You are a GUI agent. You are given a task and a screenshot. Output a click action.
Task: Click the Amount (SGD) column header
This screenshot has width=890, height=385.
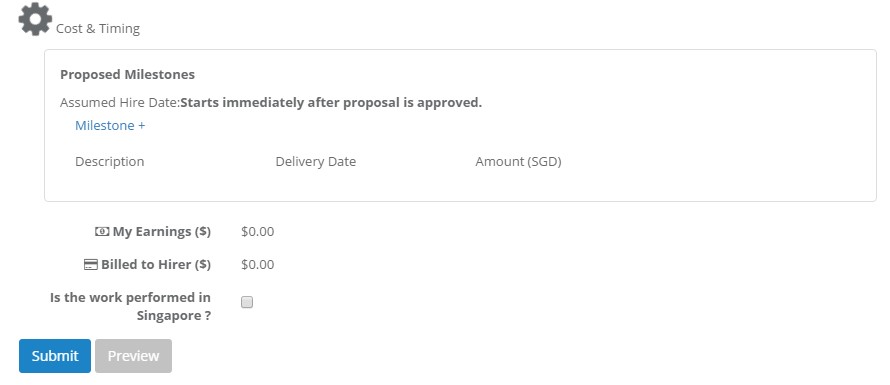(518, 161)
